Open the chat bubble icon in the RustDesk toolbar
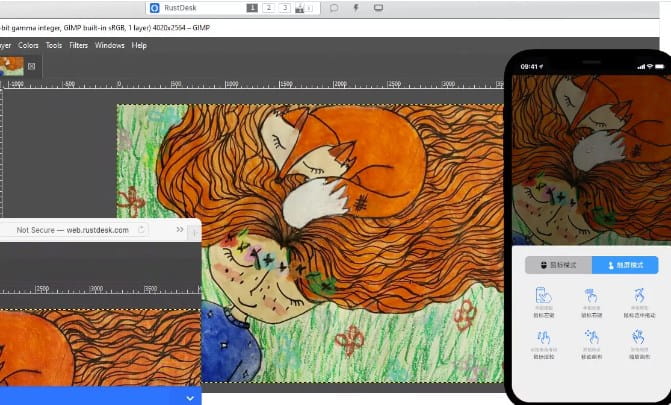671x405 pixels. [x=334, y=8]
